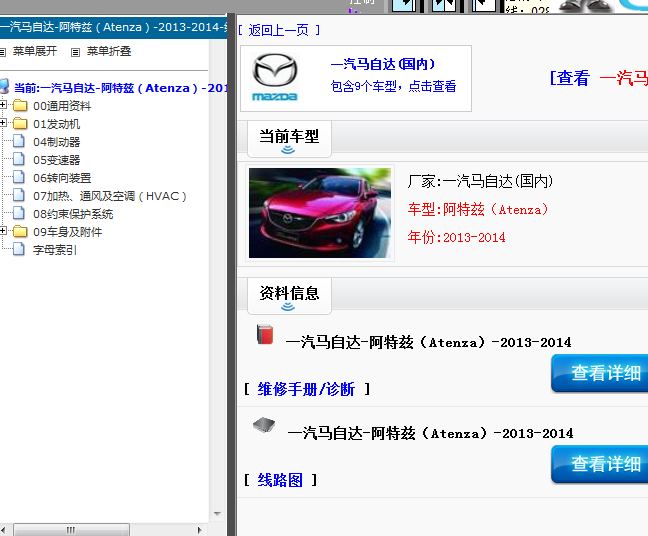Screen dimensions: 648x536
Task: Click the folder icon of 01发动机
Action: (x=20, y=124)
